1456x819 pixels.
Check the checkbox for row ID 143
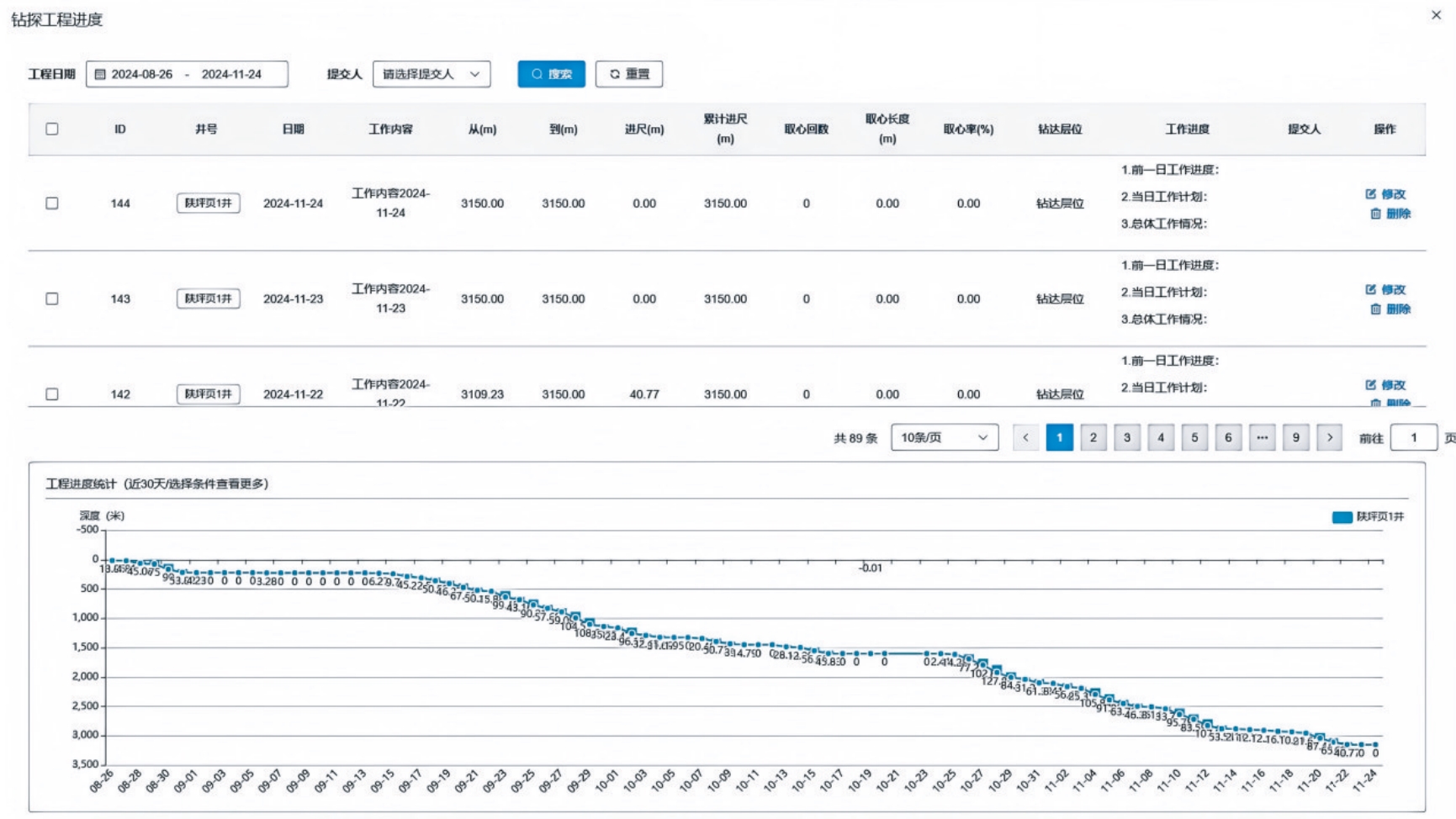52,299
